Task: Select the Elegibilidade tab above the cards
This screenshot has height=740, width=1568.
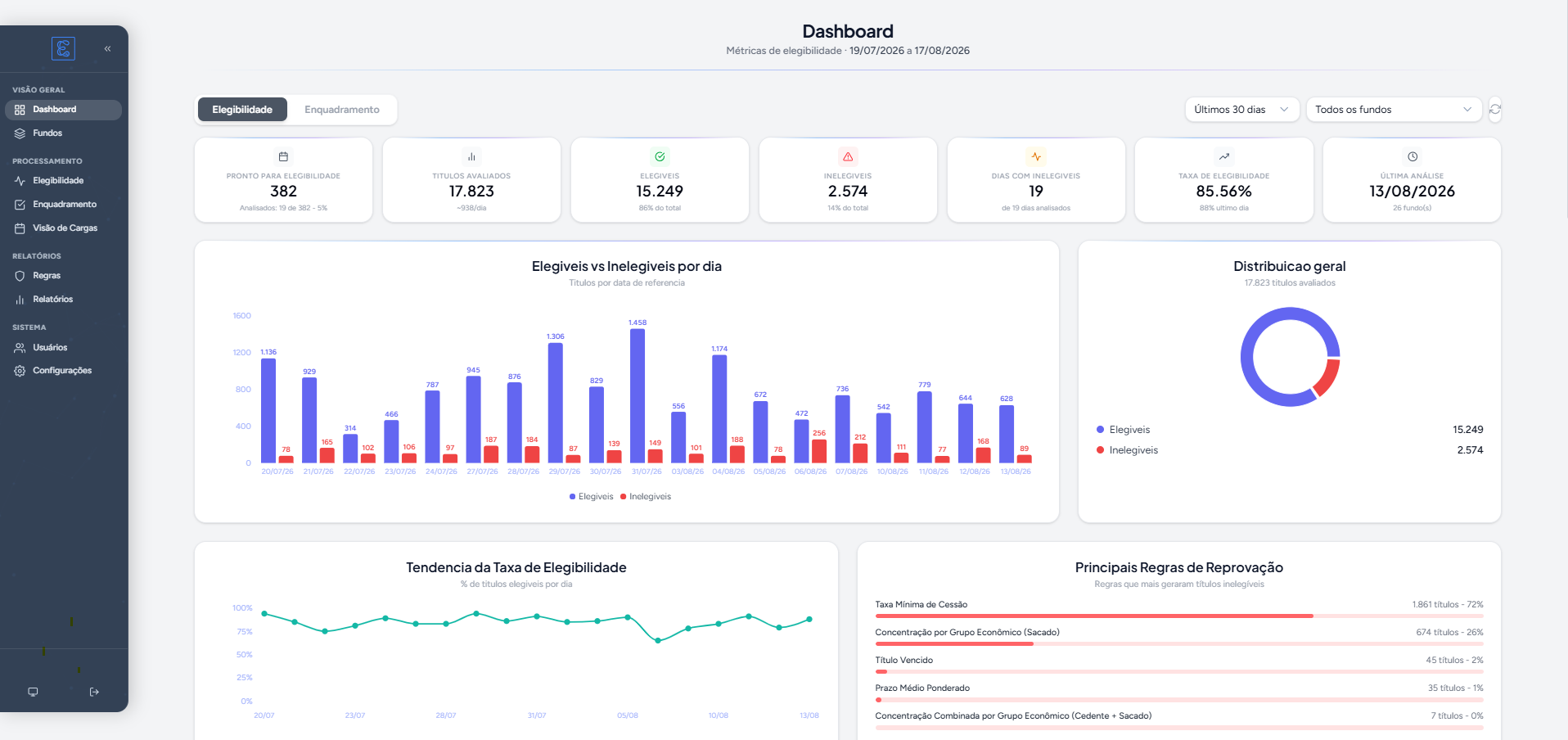Action: [242, 110]
